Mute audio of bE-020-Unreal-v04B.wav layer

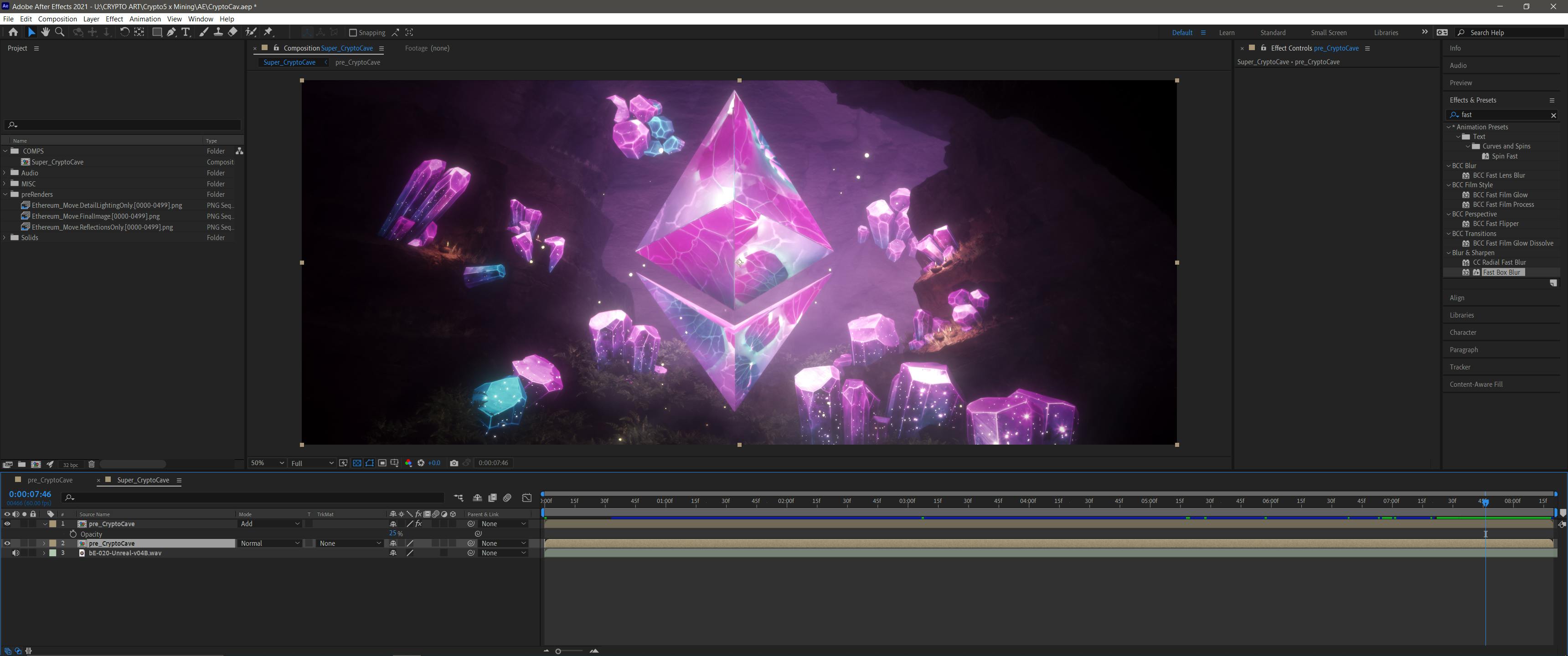pyautogui.click(x=16, y=553)
